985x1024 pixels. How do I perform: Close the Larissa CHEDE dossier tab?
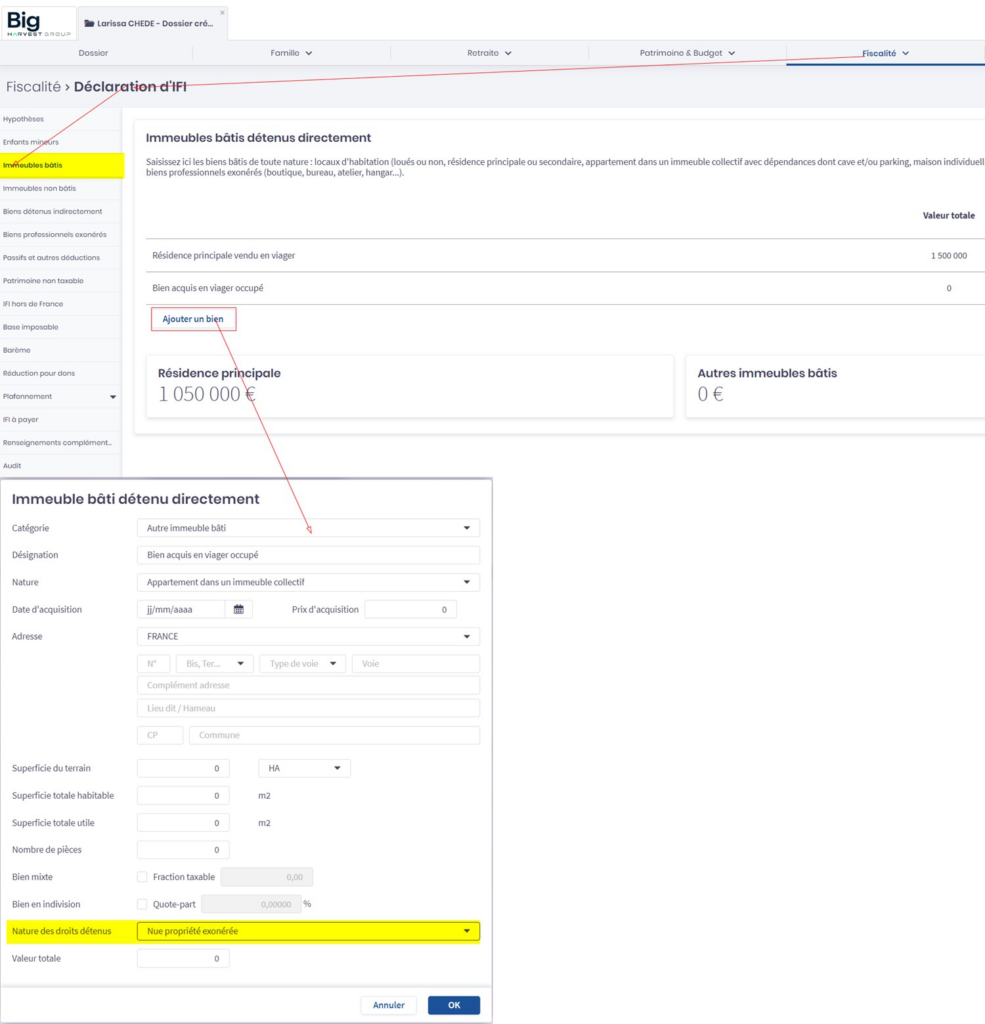[222, 13]
